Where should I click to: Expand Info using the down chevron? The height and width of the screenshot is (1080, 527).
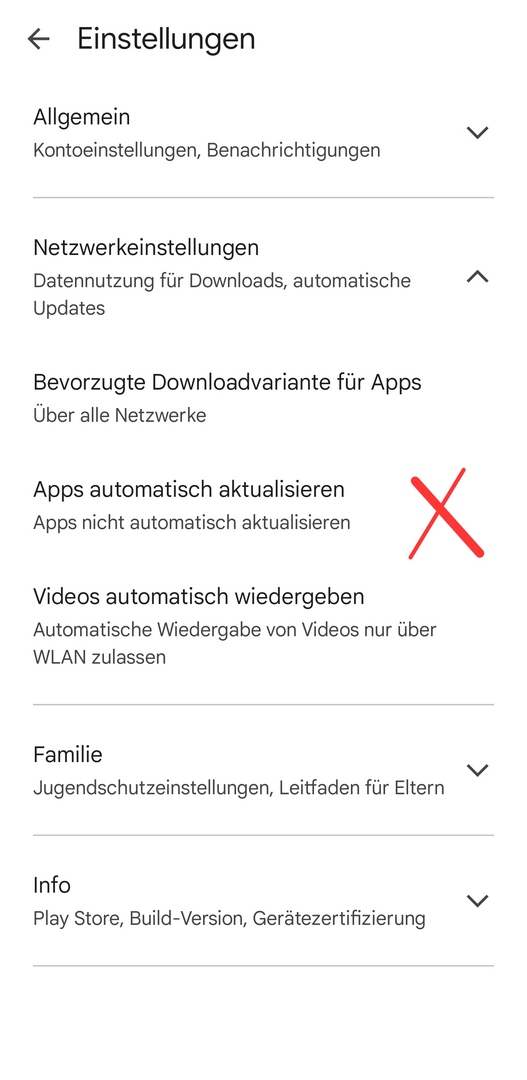(477, 901)
